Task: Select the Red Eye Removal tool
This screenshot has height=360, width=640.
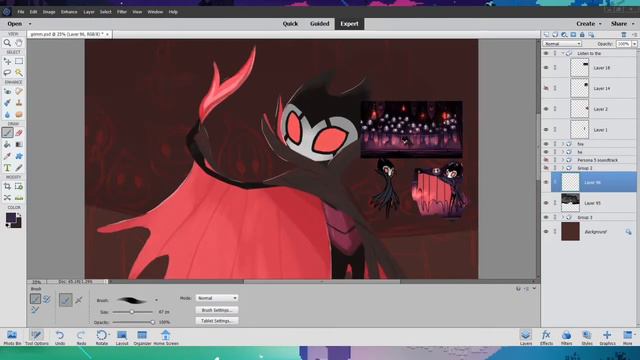Action: [7, 91]
